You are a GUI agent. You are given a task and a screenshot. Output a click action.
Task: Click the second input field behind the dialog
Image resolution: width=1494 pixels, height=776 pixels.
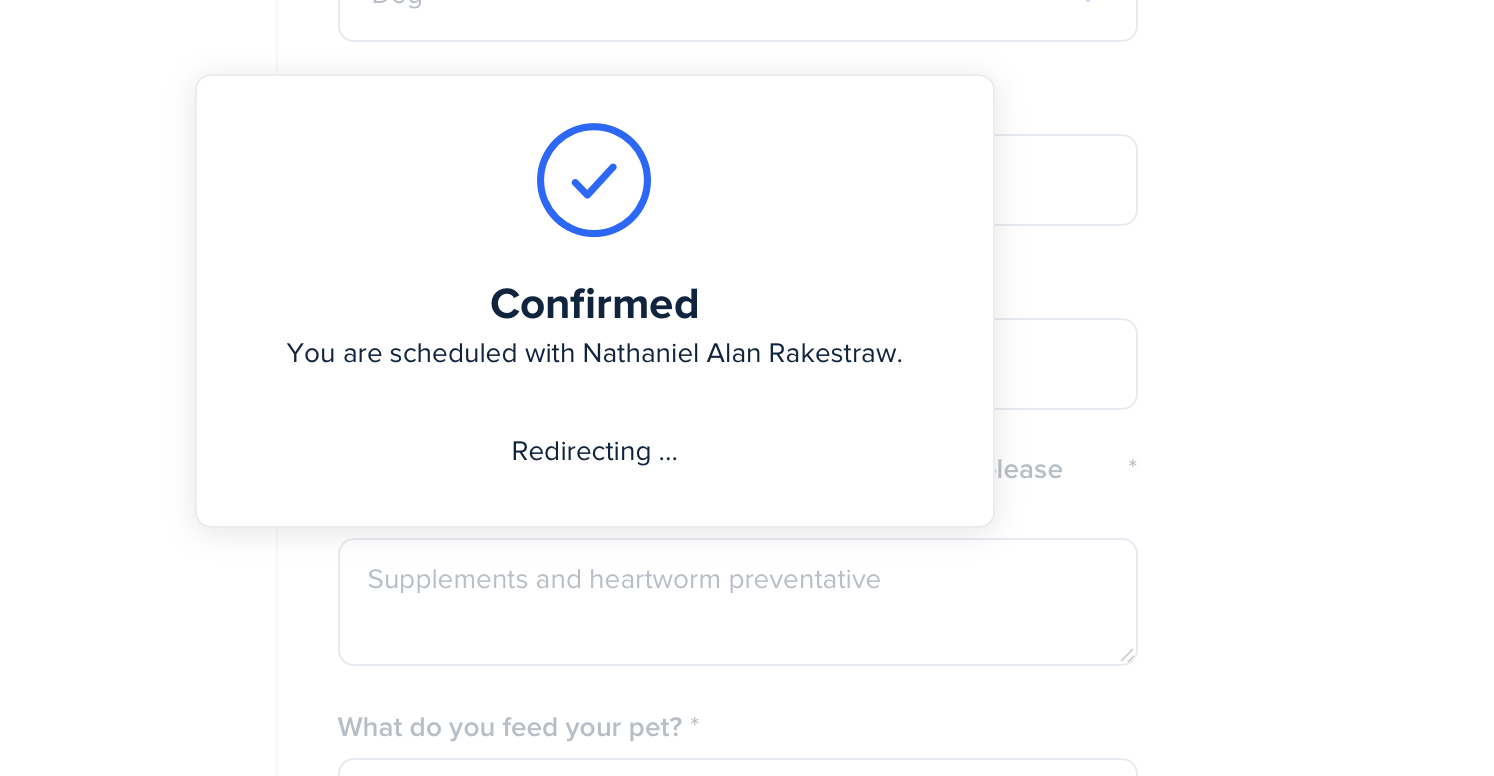pyautogui.click(x=1065, y=364)
